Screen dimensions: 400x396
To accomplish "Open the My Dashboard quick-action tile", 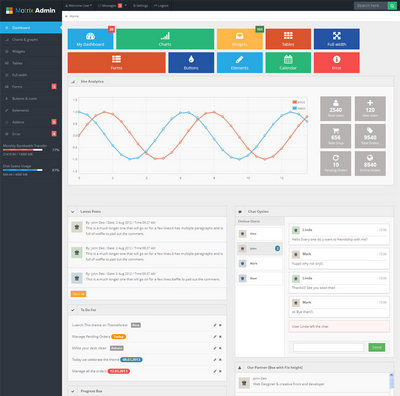I will pyautogui.click(x=90, y=39).
